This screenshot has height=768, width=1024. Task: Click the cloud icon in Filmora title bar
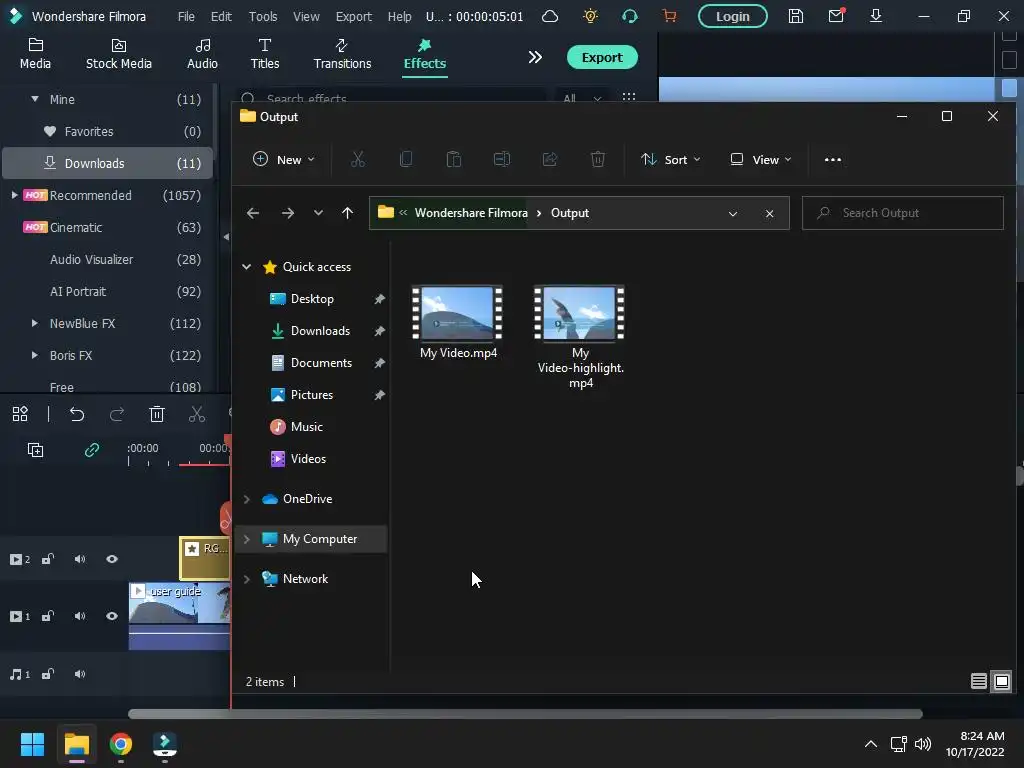pos(550,16)
